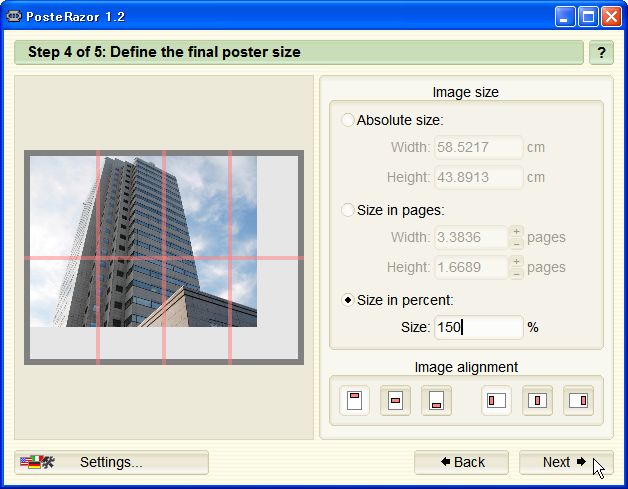
Task: Click the pages Height field showing 1.6689
Action: tap(472, 267)
